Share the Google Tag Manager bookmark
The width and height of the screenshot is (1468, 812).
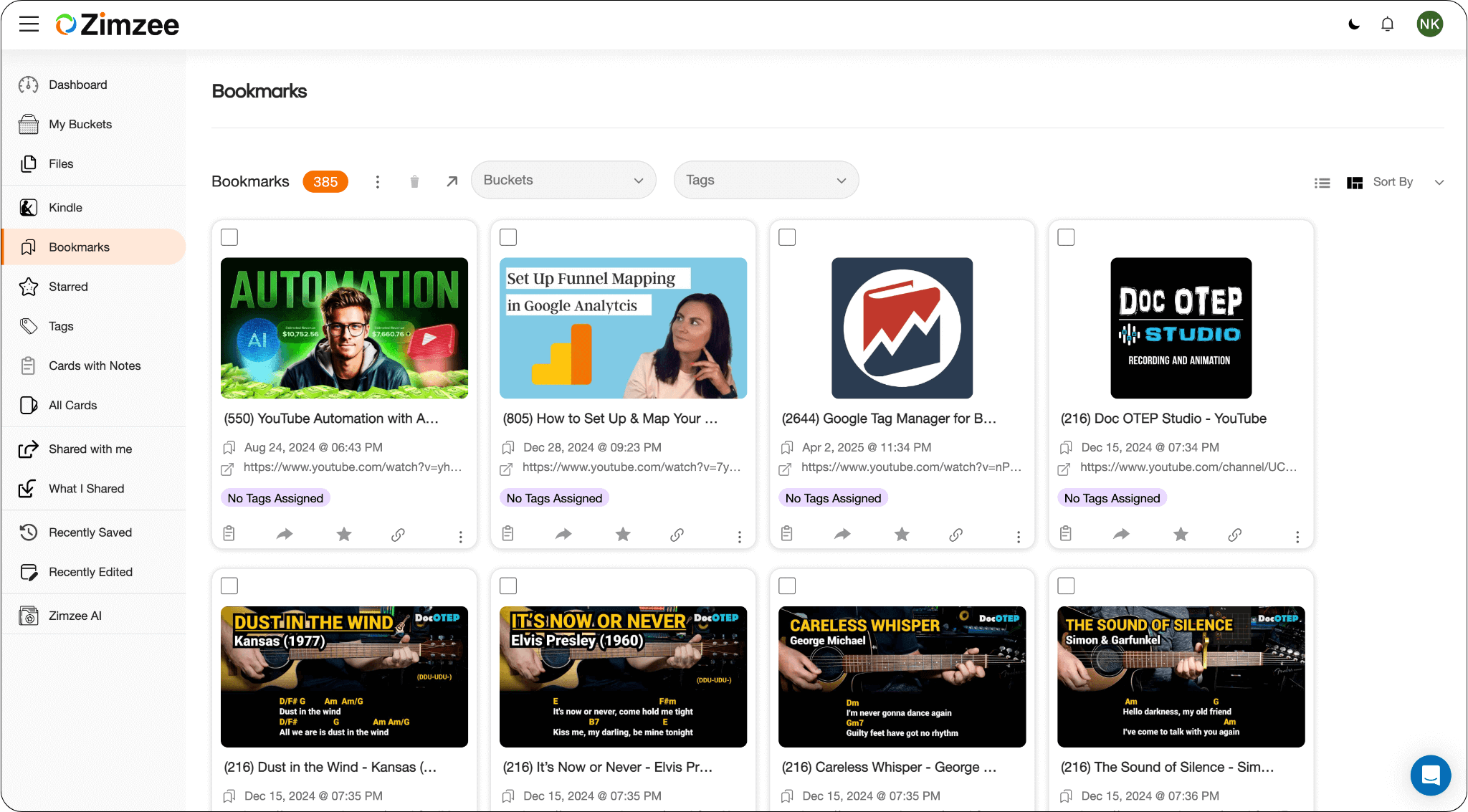tap(843, 535)
